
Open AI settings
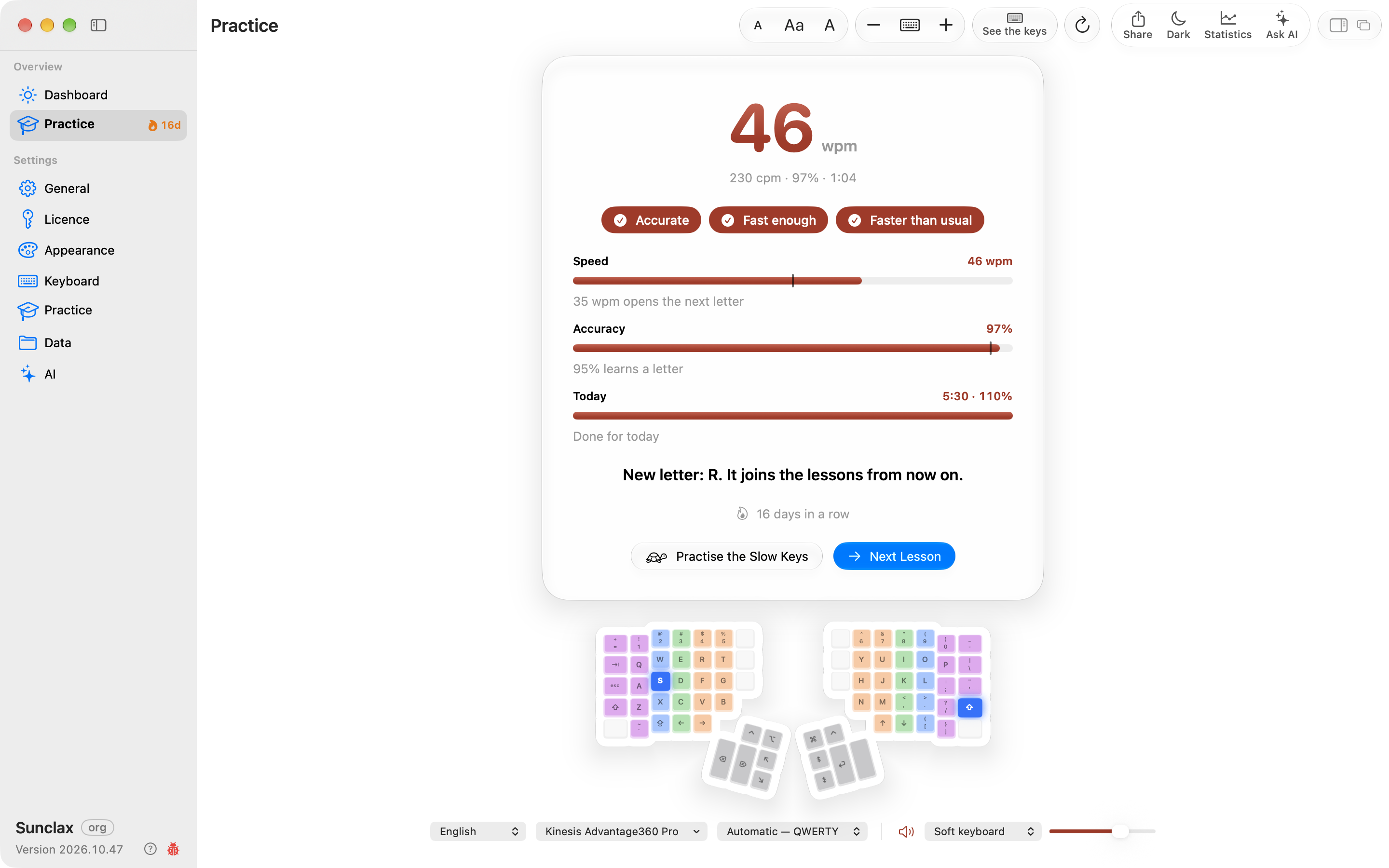(98, 374)
